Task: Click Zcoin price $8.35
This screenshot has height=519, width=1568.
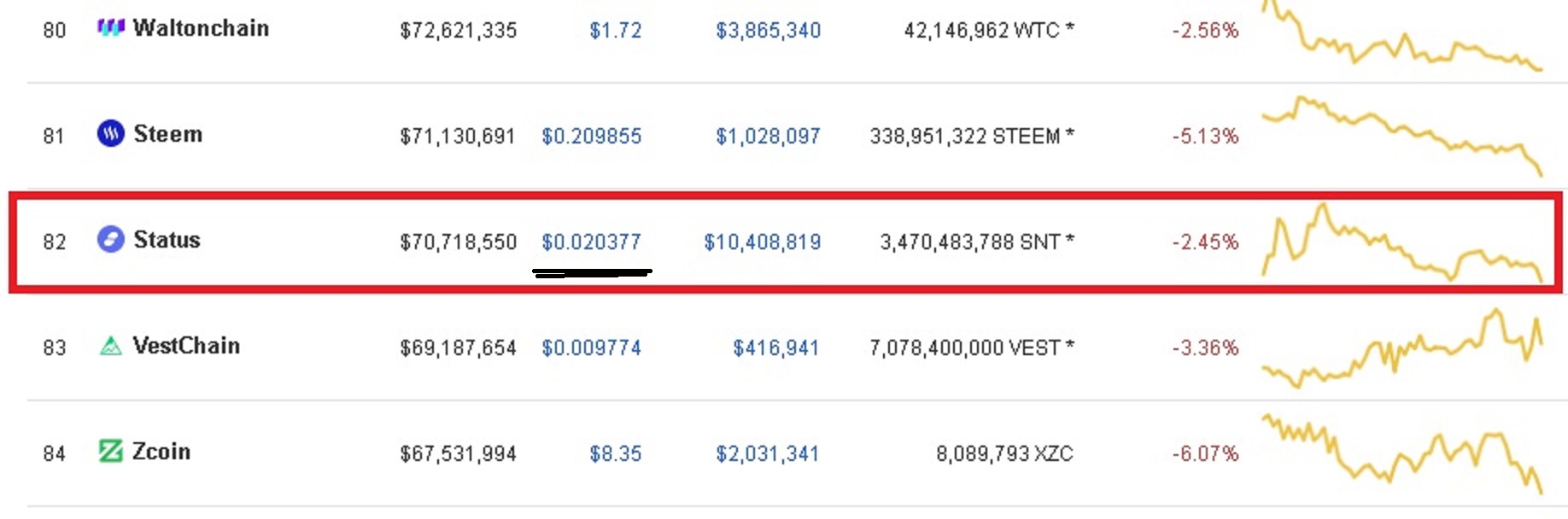Action: (x=615, y=454)
